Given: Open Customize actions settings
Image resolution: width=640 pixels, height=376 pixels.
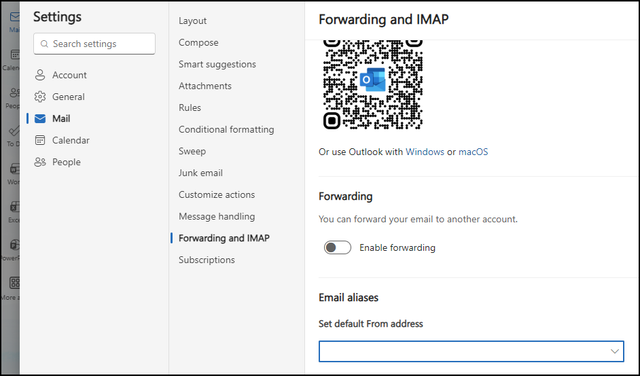Looking at the screenshot, I should (x=216, y=194).
